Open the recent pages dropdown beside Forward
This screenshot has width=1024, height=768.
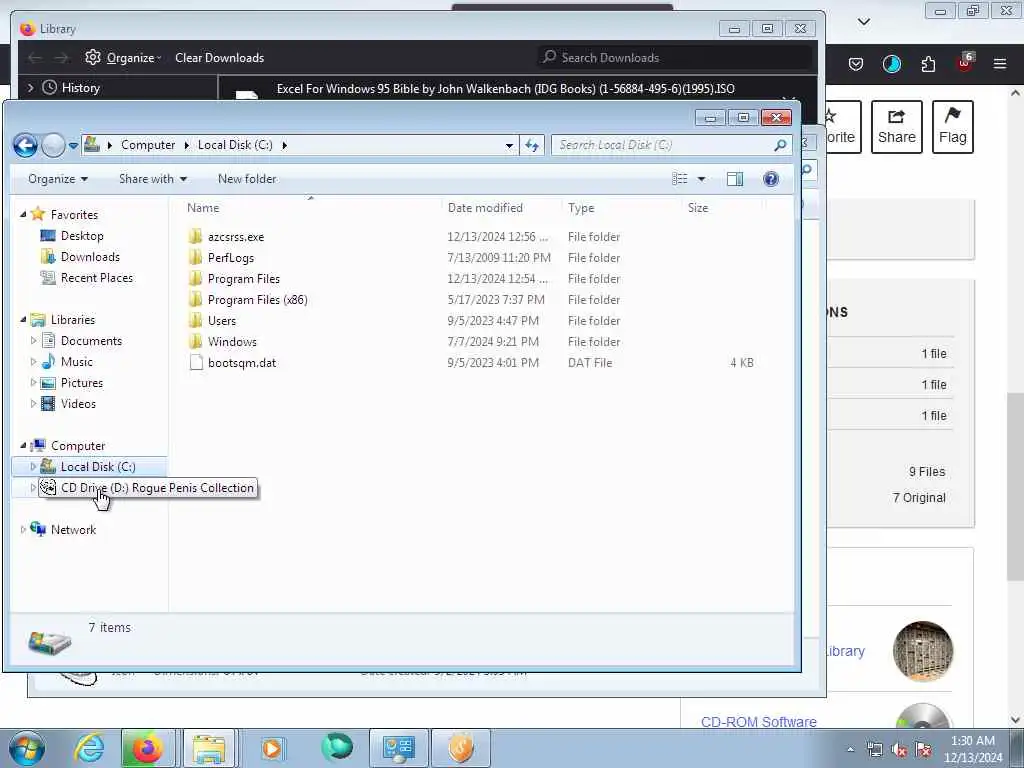(x=73, y=146)
